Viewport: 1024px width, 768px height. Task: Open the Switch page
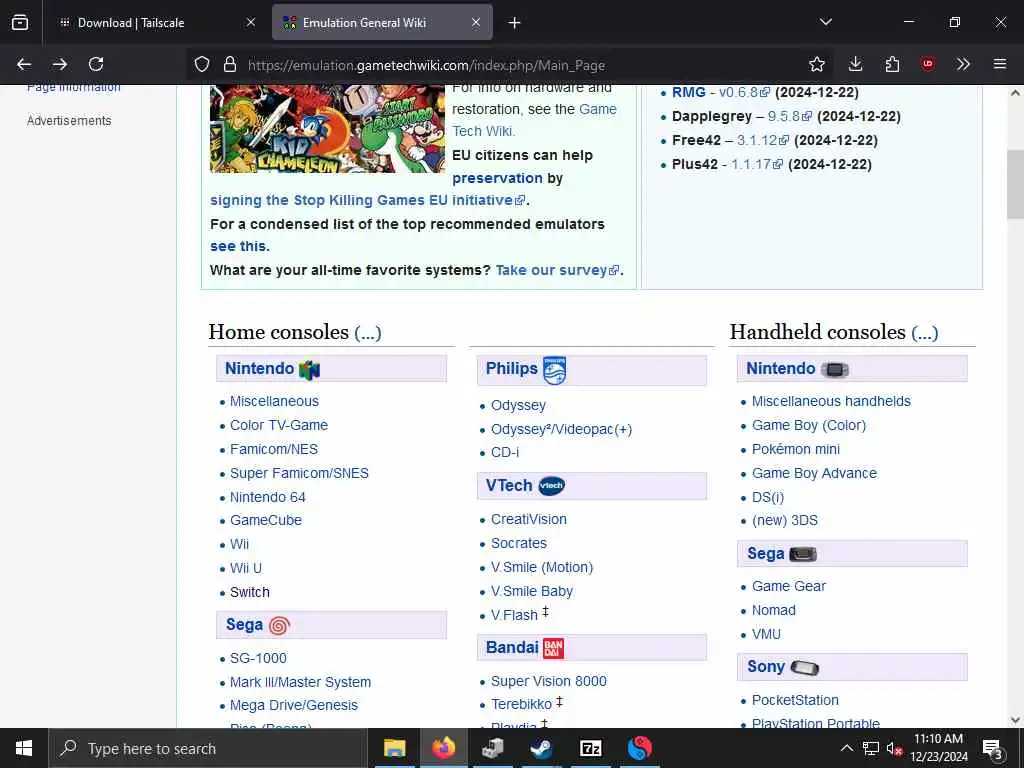pyautogui.click(x=249, y=592)
